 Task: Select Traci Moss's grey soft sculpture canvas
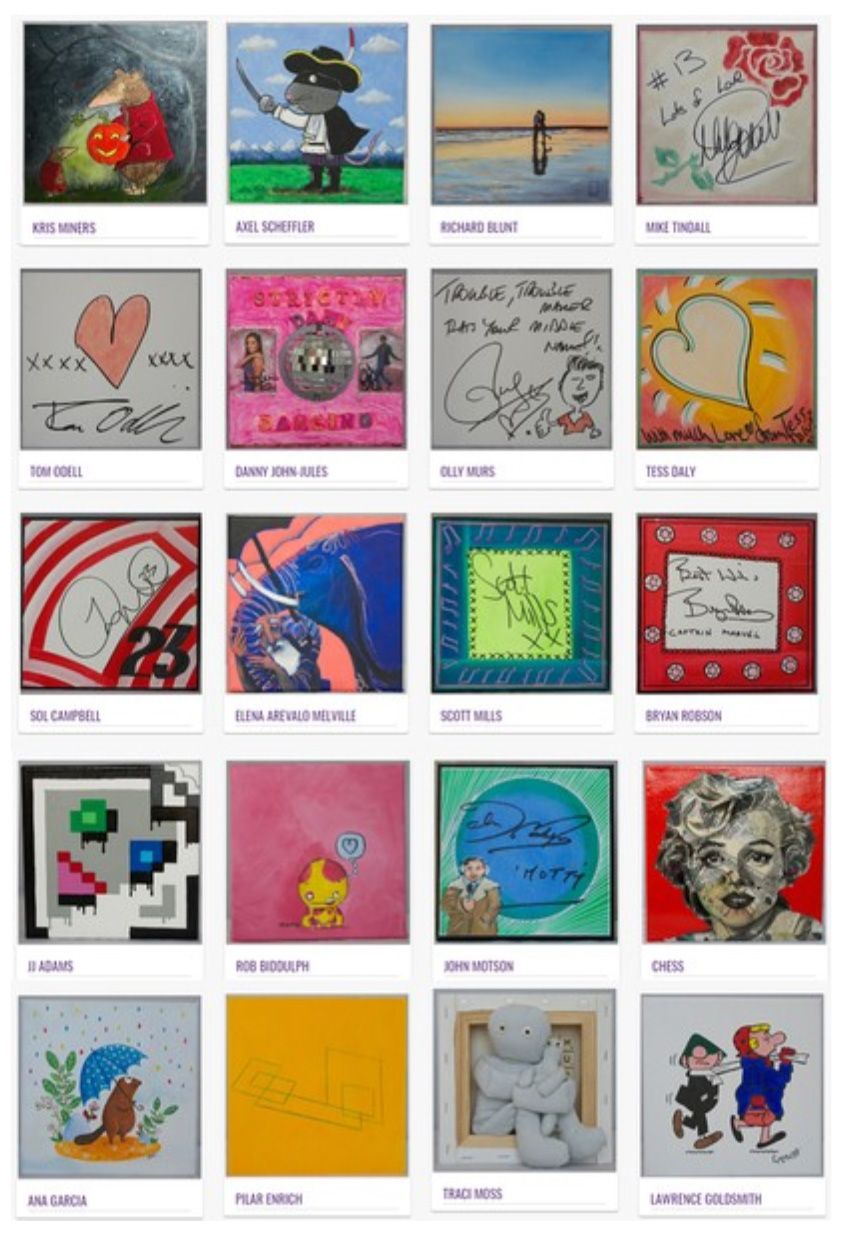coord(525,1081)
